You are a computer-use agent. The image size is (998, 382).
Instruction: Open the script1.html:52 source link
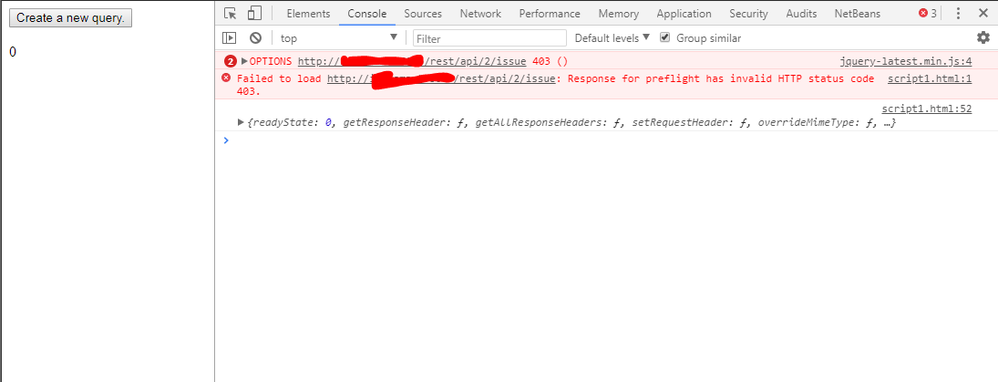(x=927, y=109)
